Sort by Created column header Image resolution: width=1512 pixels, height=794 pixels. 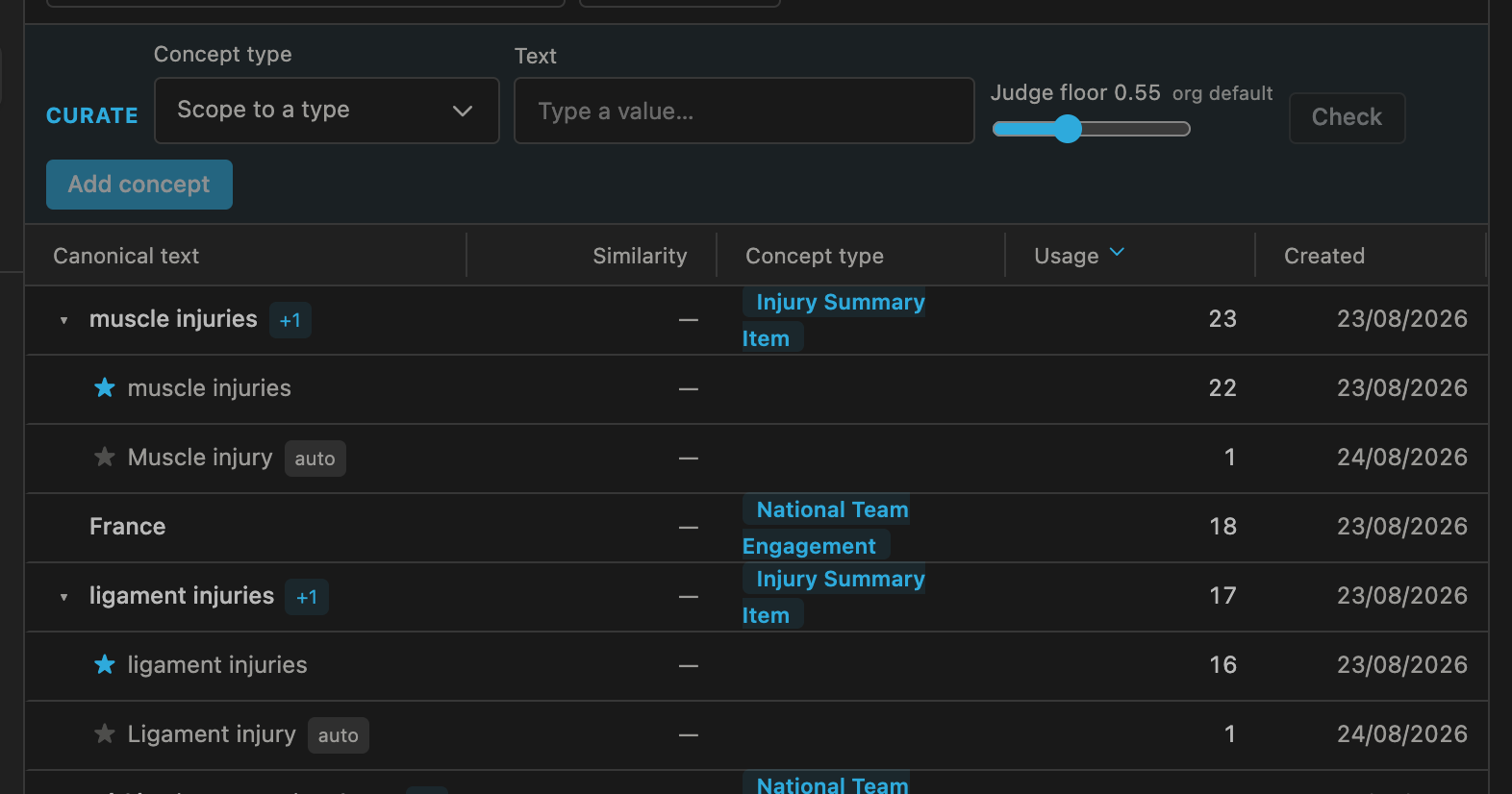(x=1324, y=256)
